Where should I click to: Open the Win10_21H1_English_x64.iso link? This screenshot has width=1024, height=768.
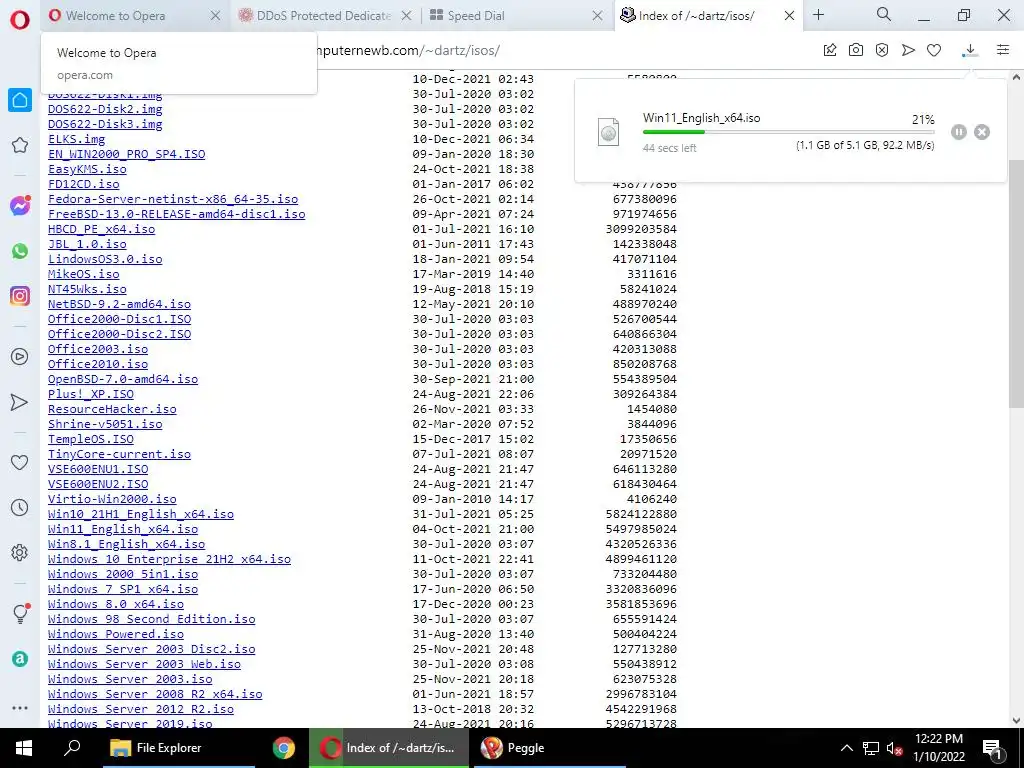coord(140,515)
